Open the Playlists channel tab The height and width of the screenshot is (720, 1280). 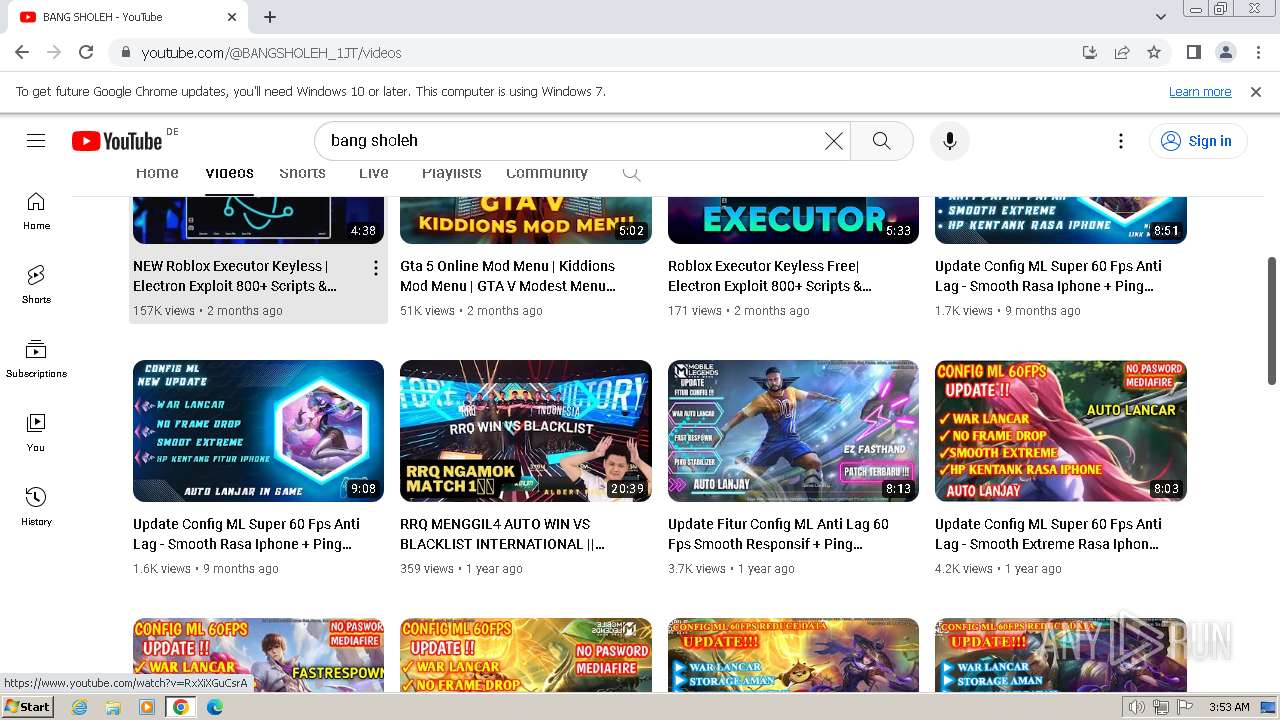[x=452, y=173]
